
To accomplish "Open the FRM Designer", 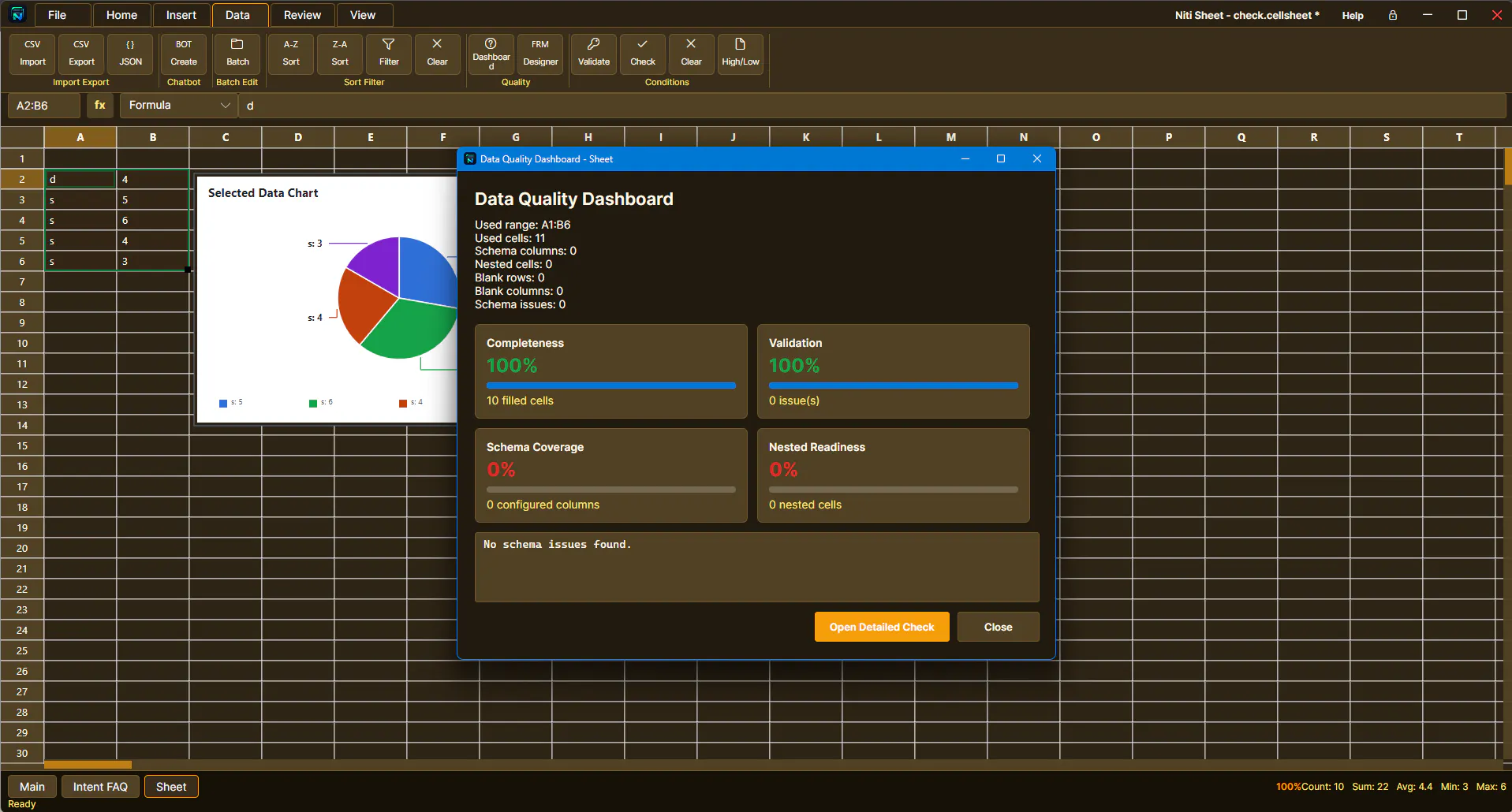I will (x=540, y=54).
